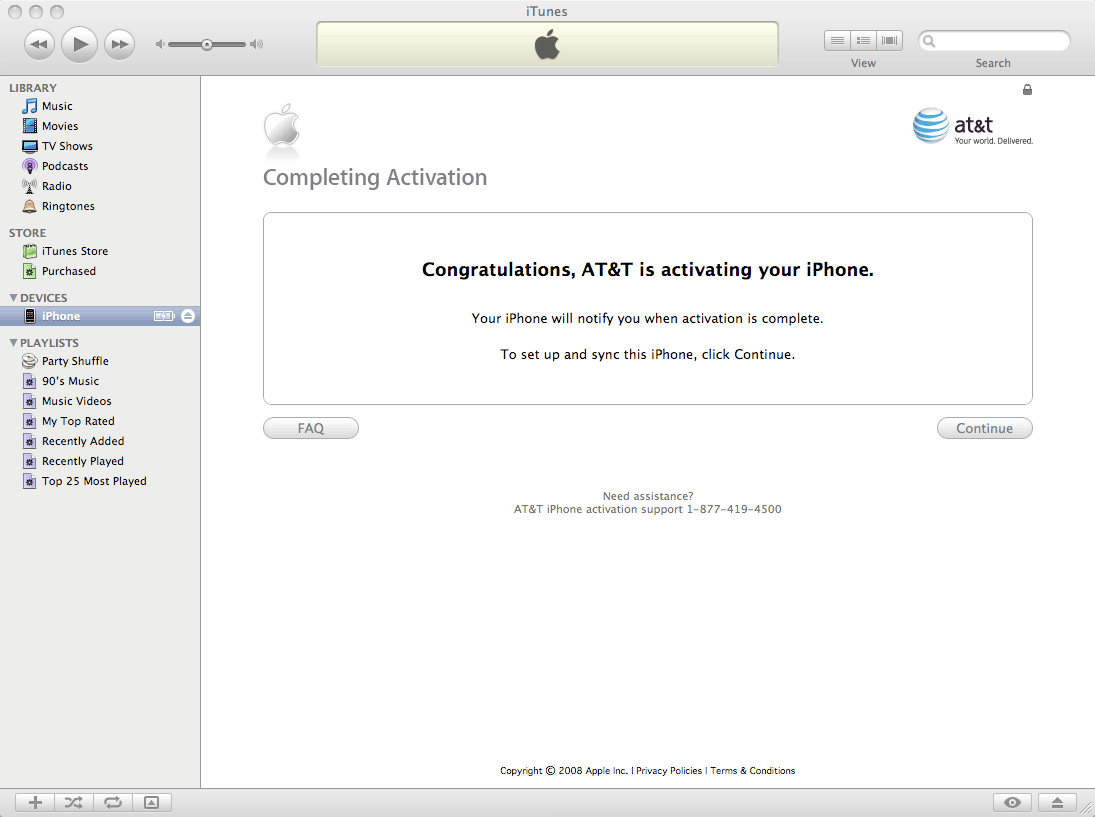Switch to grouped album view
This screenshot has height=817, width=1095.
tap(863, 41)
